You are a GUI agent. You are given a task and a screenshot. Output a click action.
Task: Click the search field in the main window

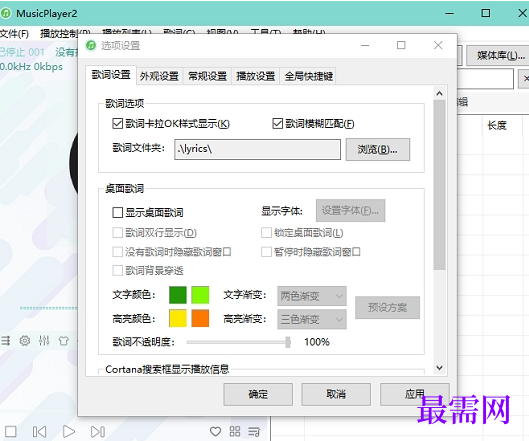[486, 78]
